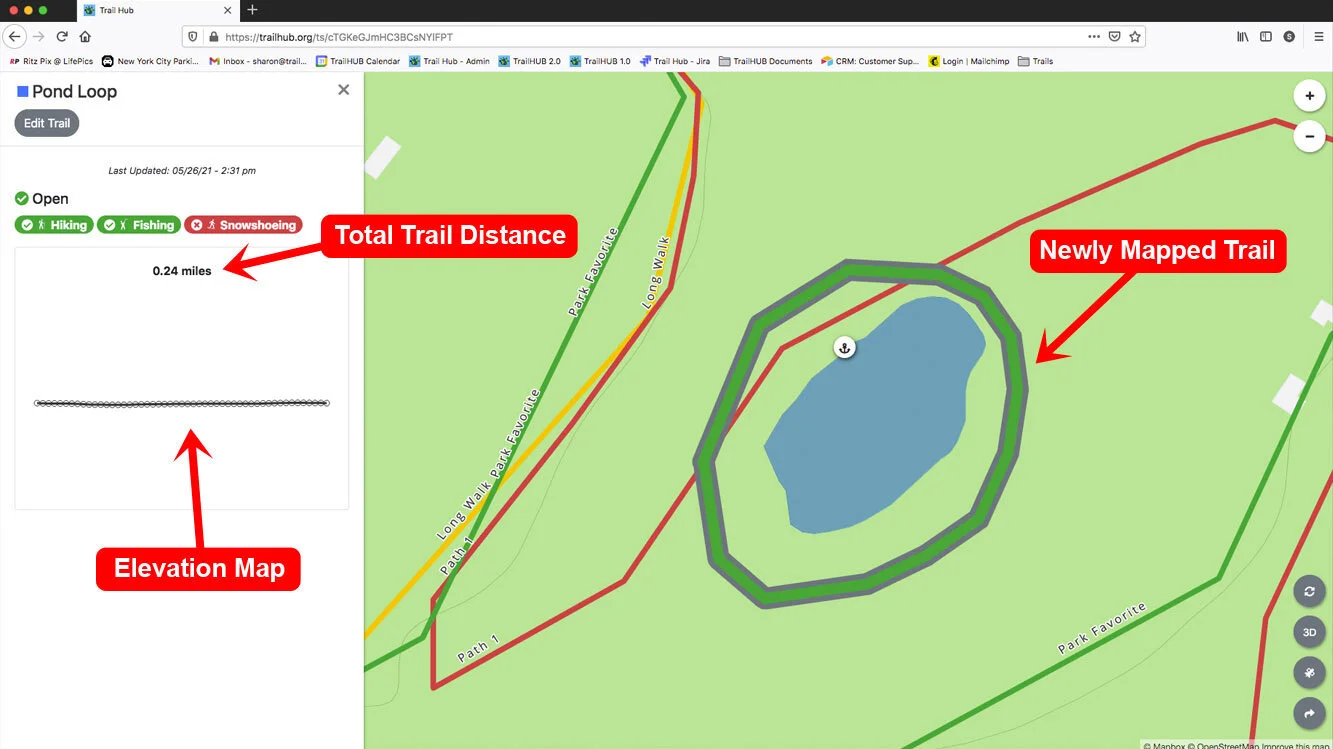Open the Ritz Pix @ LifePics bookmark
Screen dimensions: 1333x749
tap(51, 61)
